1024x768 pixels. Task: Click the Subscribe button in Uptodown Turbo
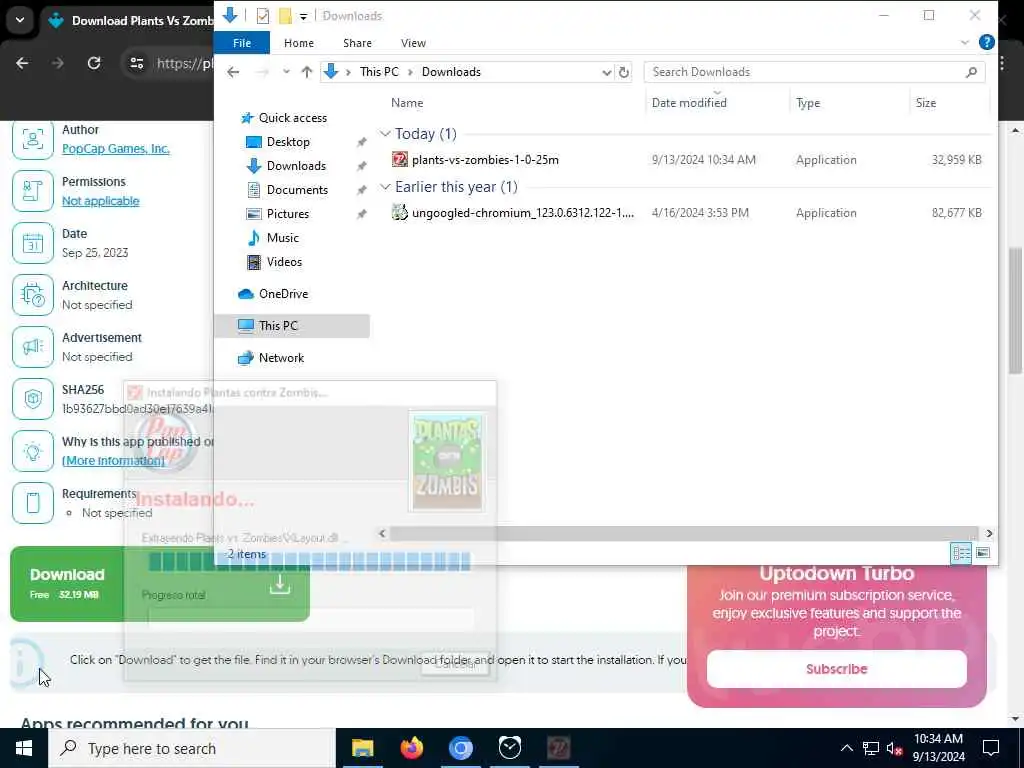836,669
